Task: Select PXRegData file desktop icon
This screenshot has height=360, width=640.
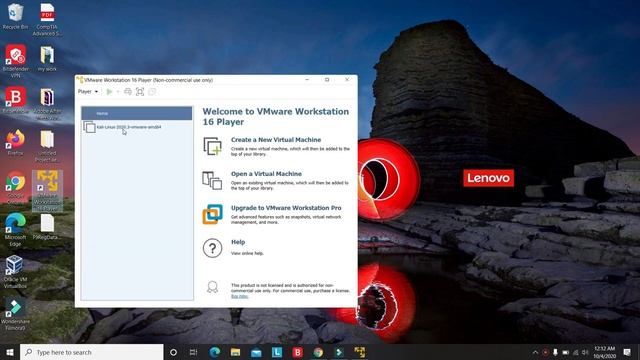Action: (x=47, y=227)
